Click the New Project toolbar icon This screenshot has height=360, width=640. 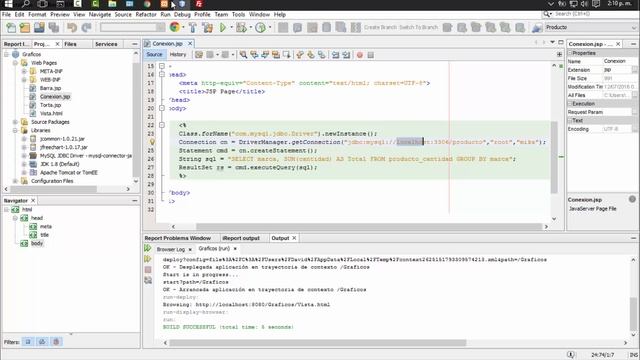click(x=25, y=27)
